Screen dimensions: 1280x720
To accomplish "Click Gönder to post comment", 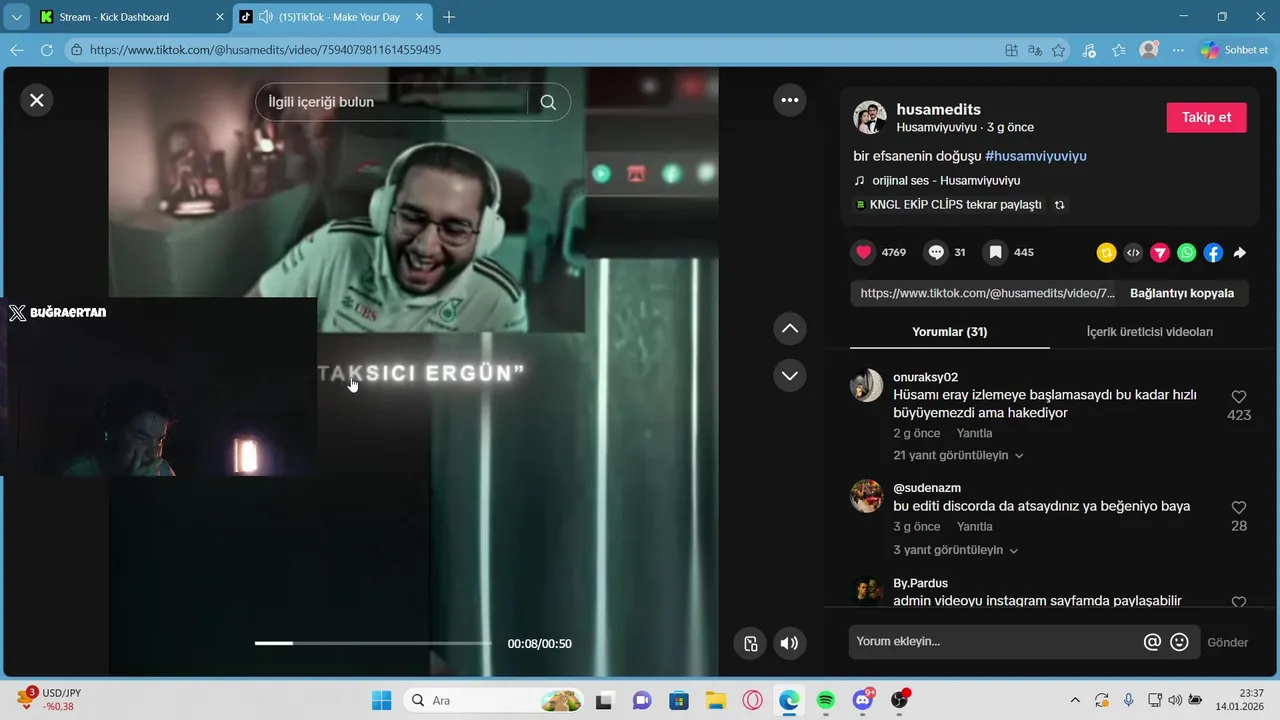I will [x=1227, y=642].
